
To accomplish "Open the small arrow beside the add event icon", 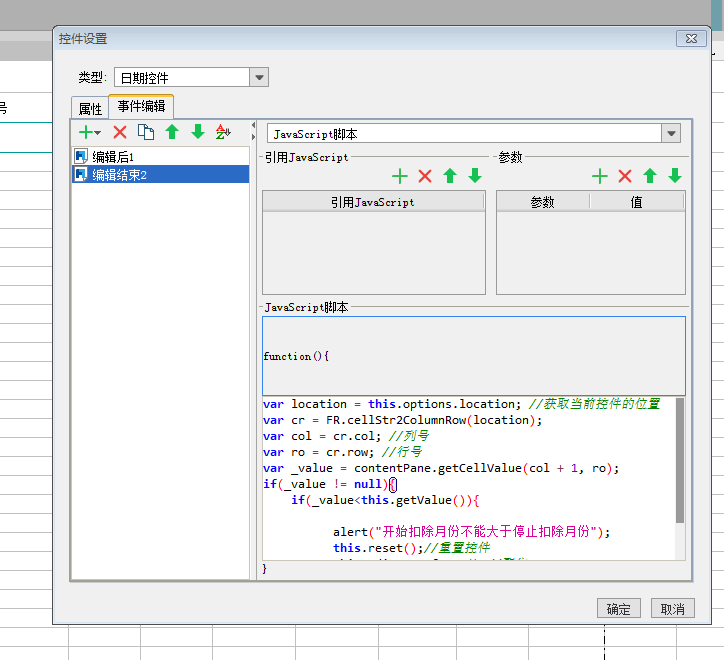I will point(98,133).
